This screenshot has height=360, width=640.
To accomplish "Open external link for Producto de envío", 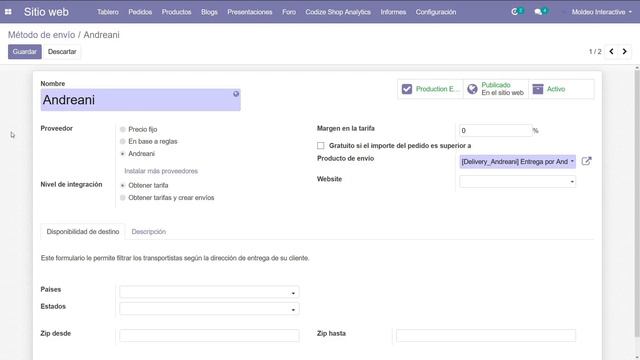I will [586, 161].
